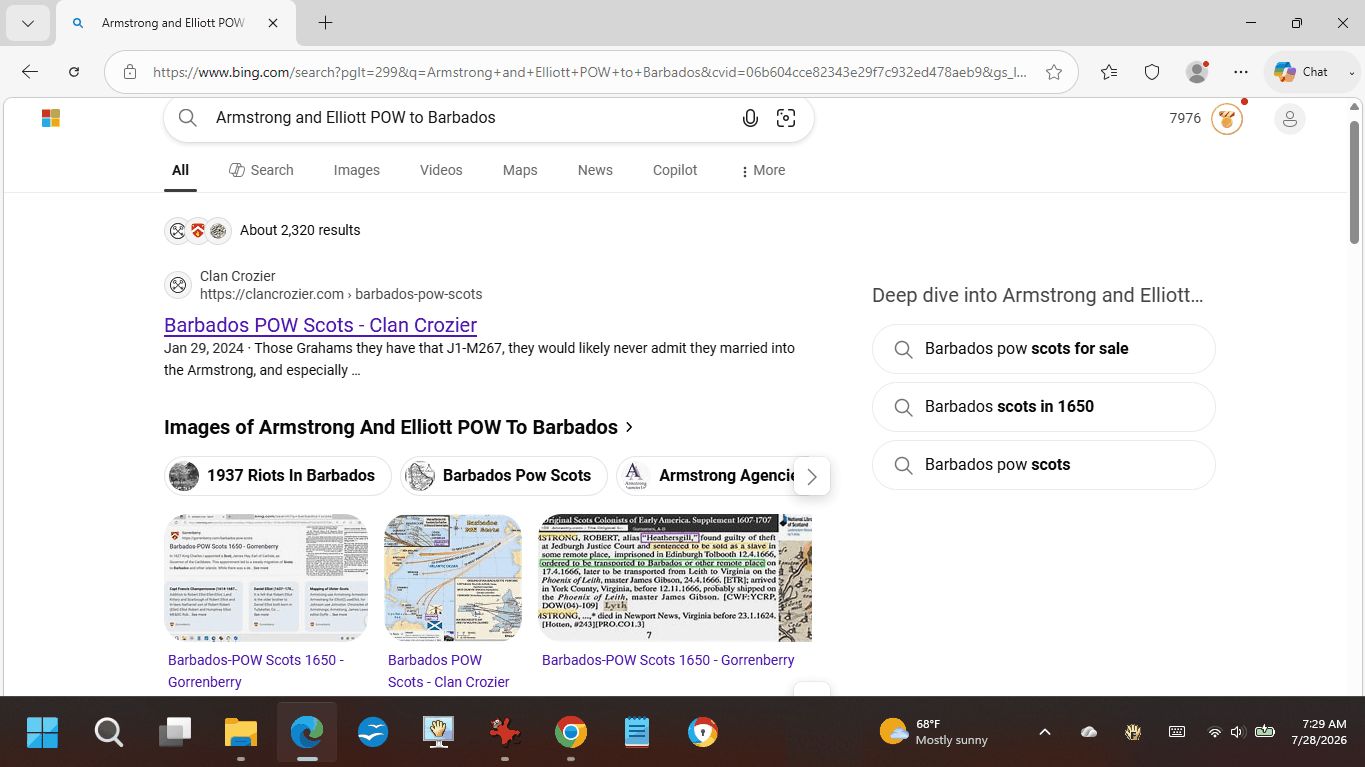Open the OneDrive cloud tray icon

point(1089,732)
